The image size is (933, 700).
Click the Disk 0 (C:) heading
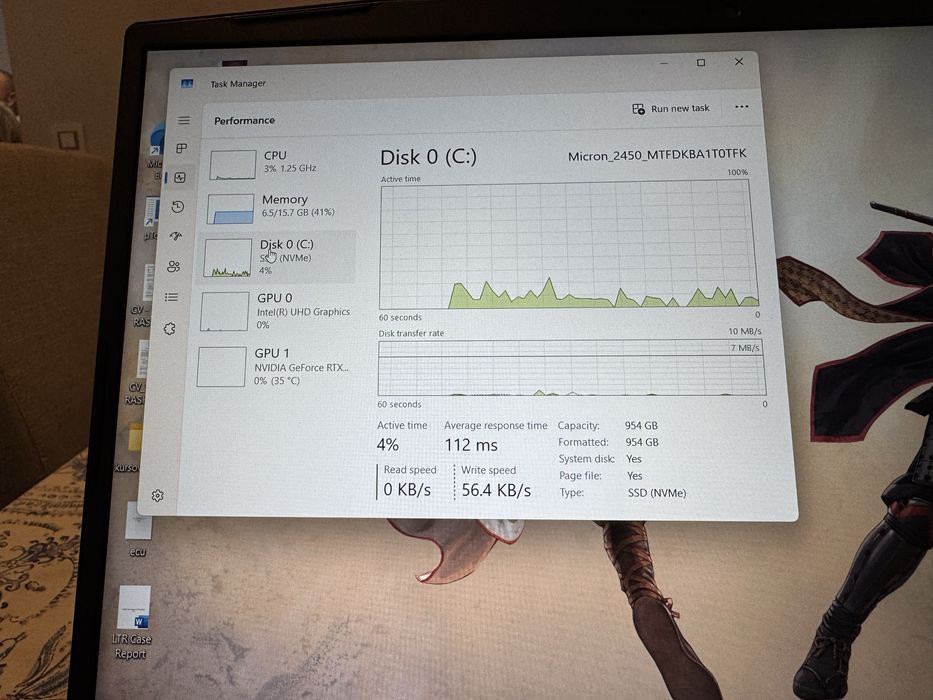pyautogui.click(x=428, y=157)
